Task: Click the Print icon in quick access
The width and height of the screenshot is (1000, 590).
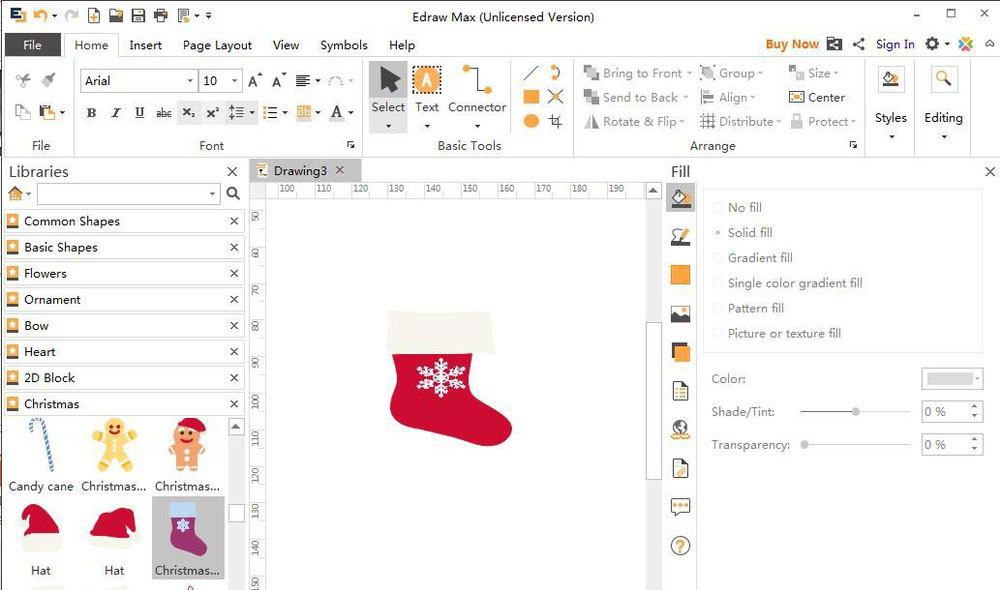Action: tap(161, 16)
